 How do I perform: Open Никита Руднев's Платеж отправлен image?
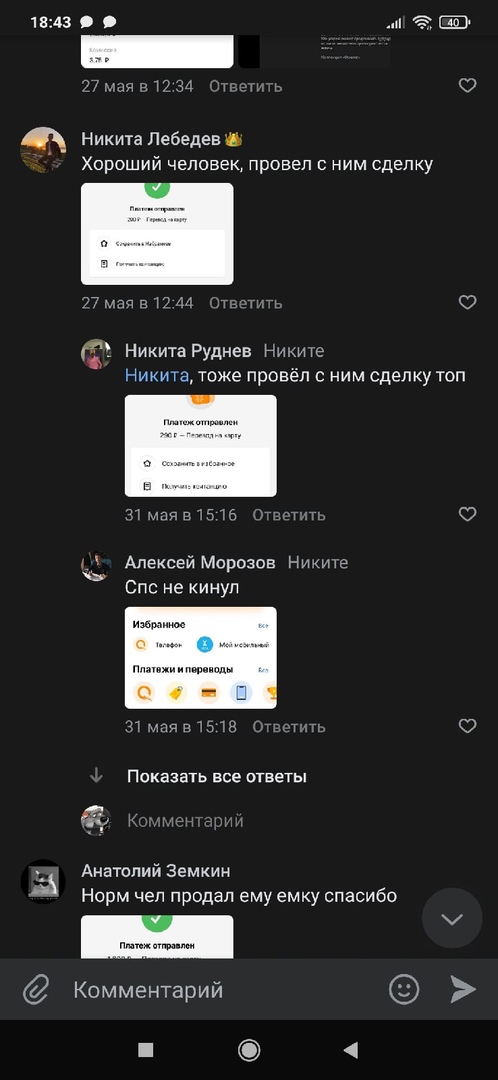pyautogui.click(x=200, y=446)
